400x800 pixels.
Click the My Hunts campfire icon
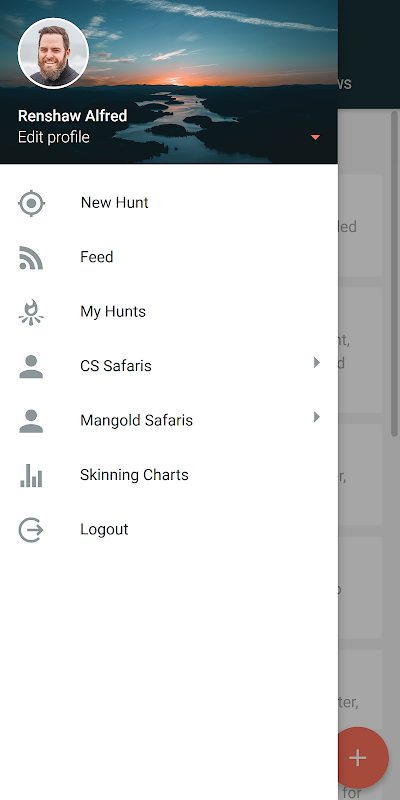31,312
